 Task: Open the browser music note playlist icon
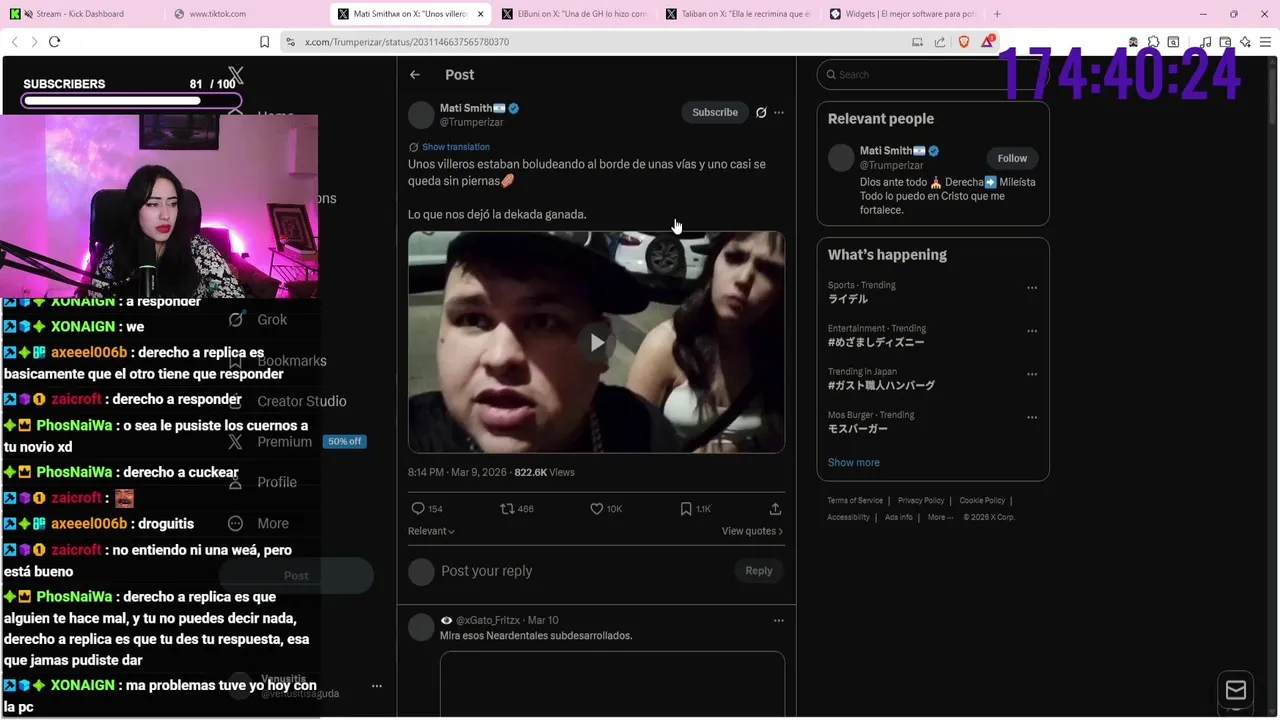pyautogui.click(x=1206, y=42)
